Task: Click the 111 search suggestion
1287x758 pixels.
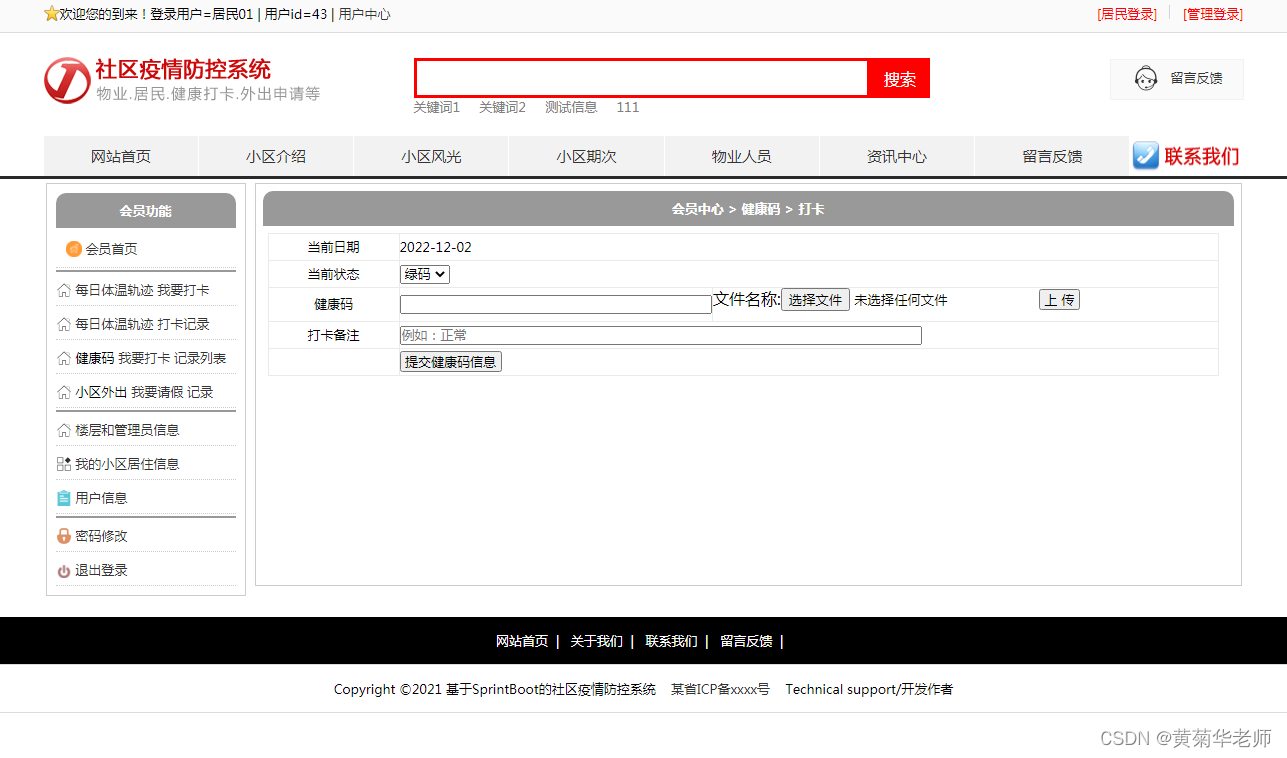Action: click(x=627, y=107)
